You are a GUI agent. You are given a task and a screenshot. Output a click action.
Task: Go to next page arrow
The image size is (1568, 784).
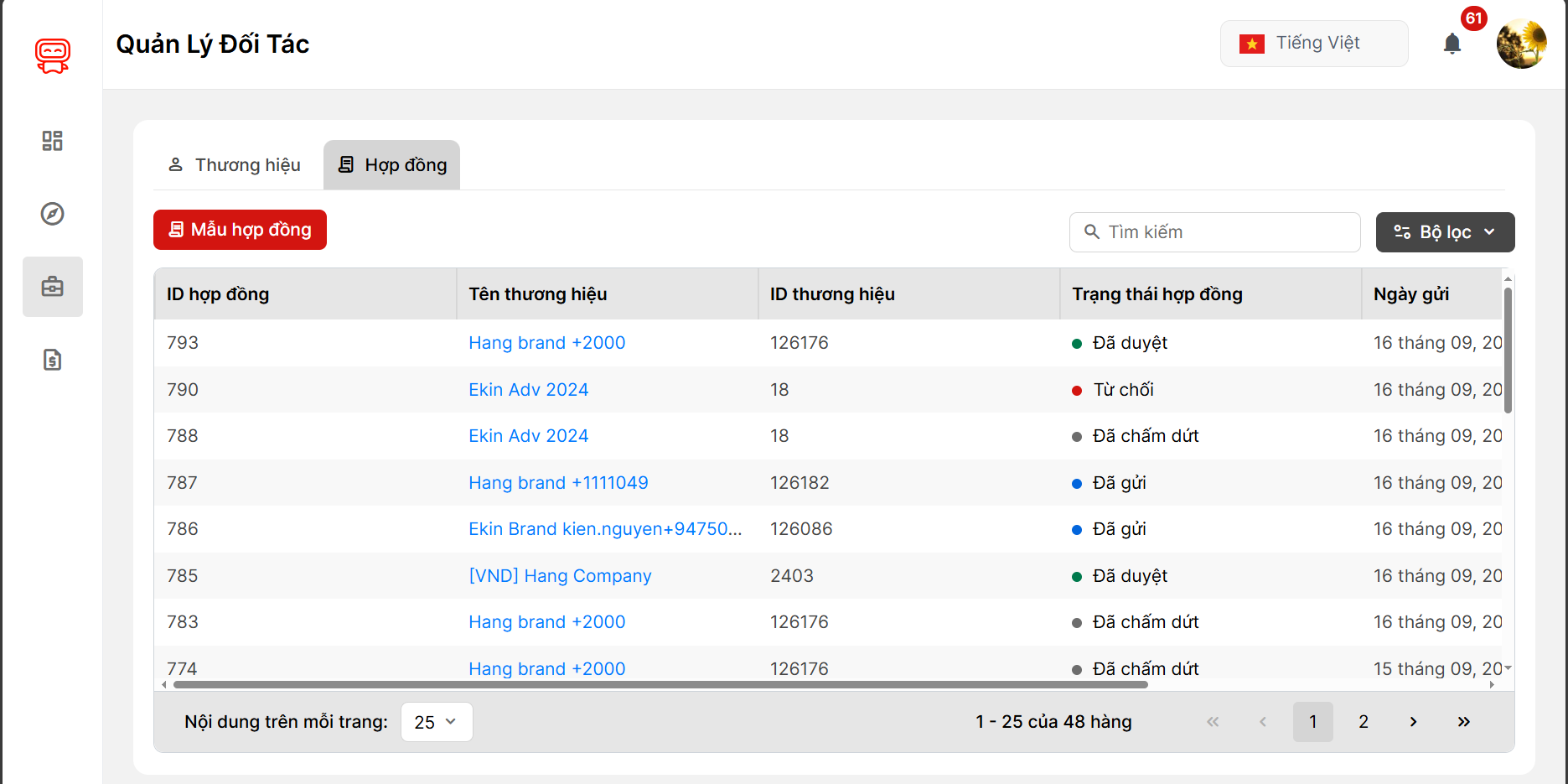pos(1413,722)
